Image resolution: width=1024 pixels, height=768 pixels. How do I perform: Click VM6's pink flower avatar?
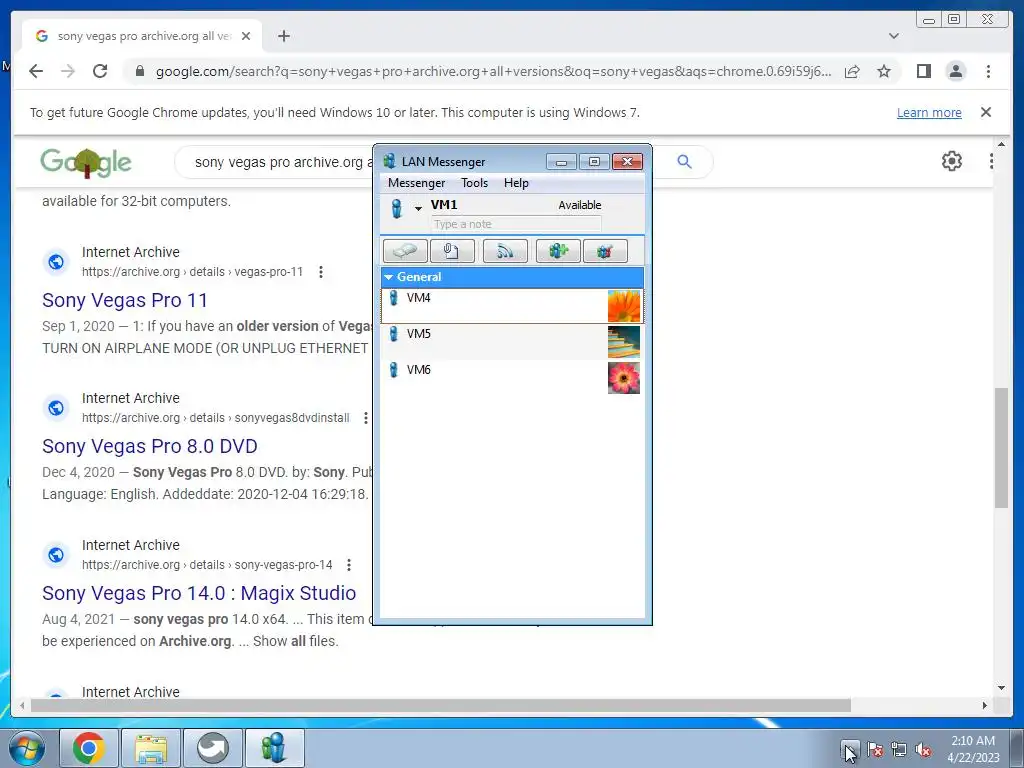coord(624,378)
